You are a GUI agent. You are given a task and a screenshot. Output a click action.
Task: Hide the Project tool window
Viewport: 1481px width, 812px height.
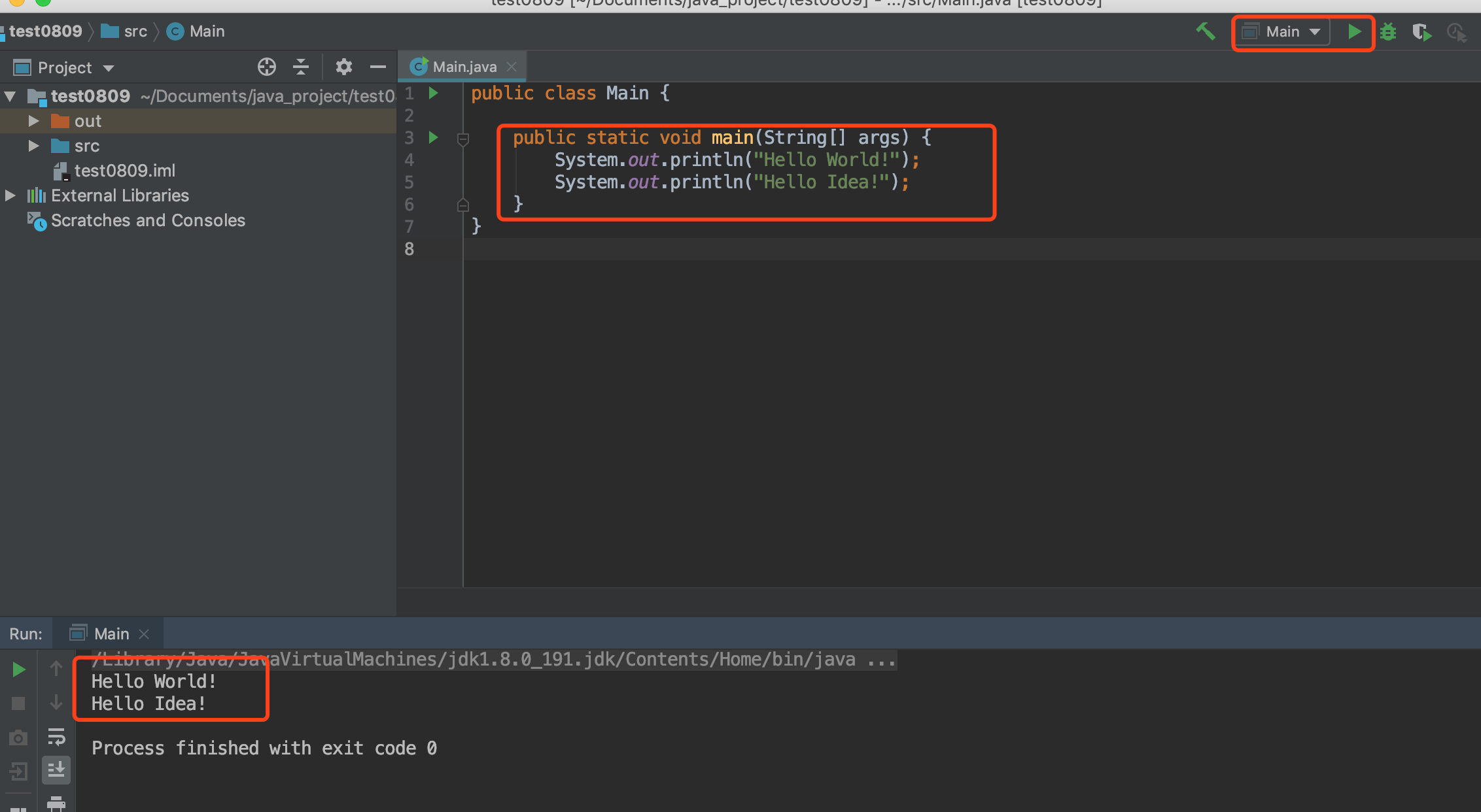point(377,67)
